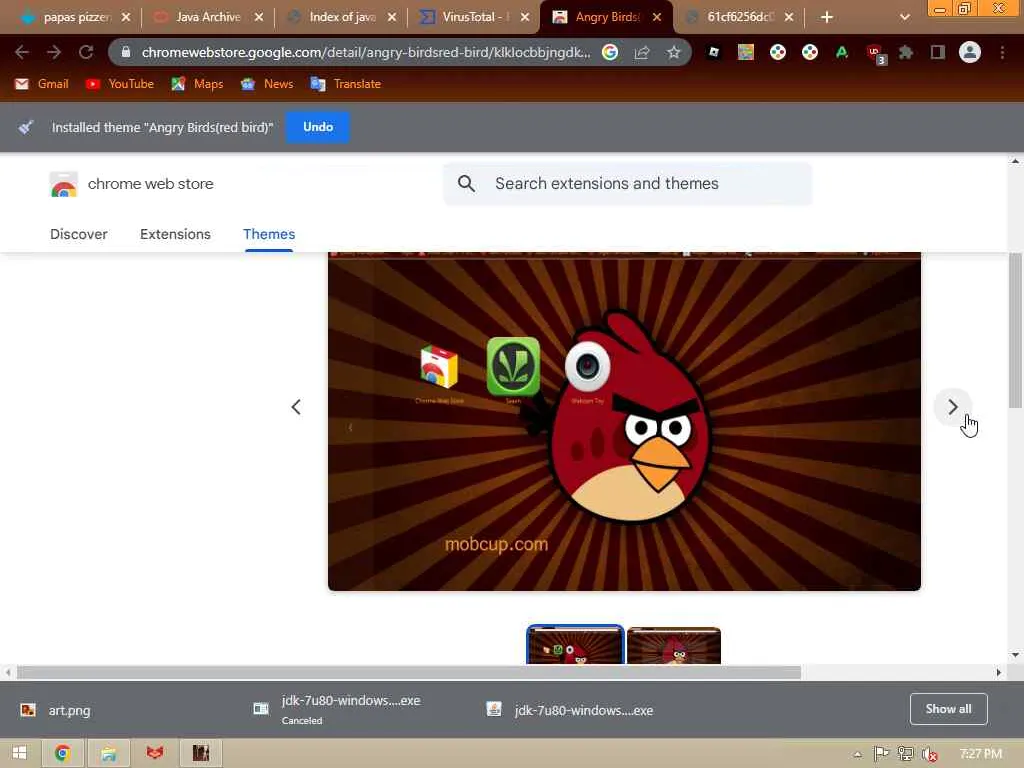This screenshot has width=1024, height=768.
Task: Go to the Extensions section
Action: [x=175, y=234]
